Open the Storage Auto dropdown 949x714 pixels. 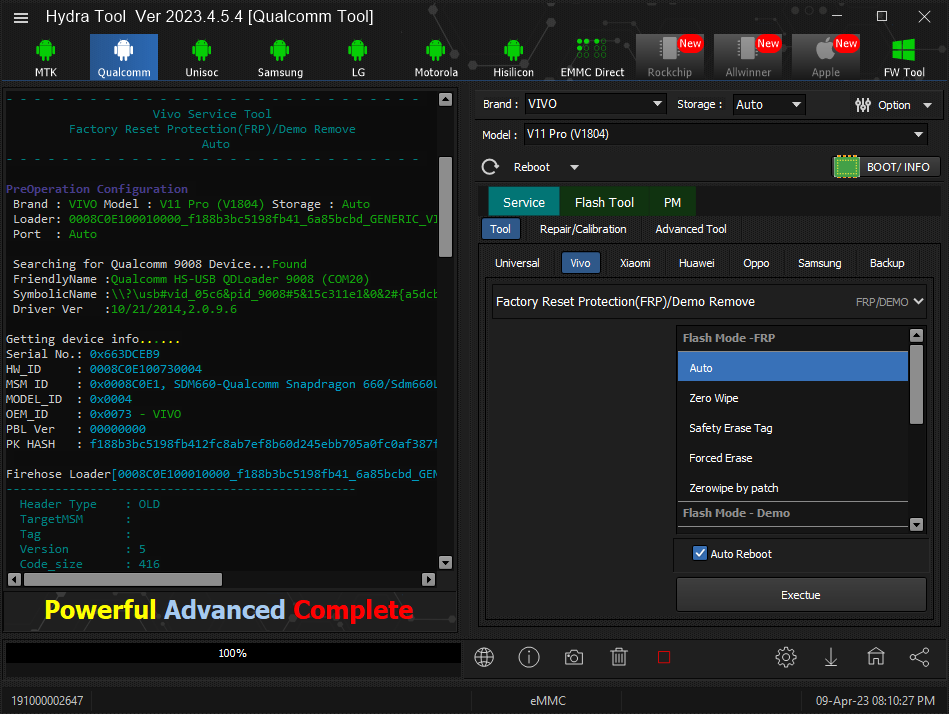[x=769, y=104]
